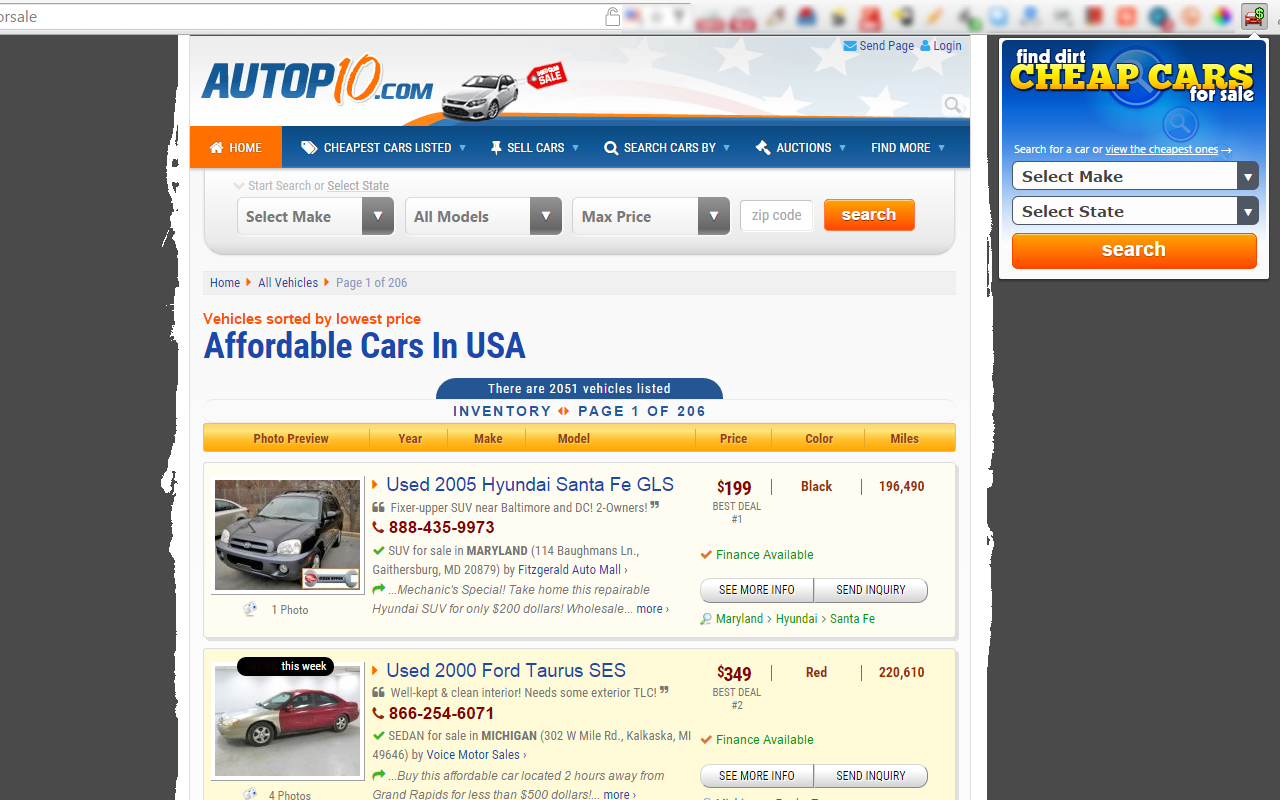Click the Color column header
Screen dimensions: 1280x800
[819, 438]
